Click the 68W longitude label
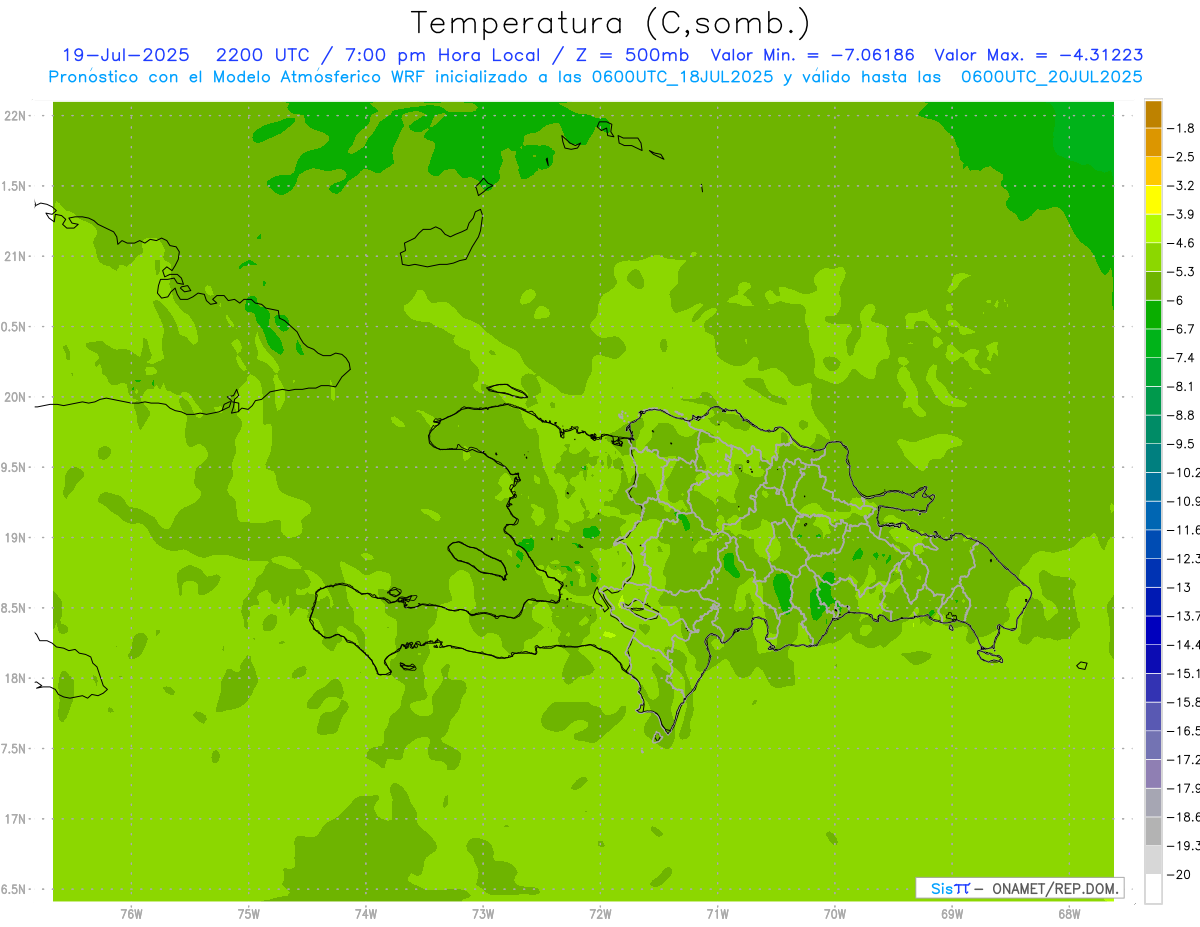The image size is (1200, 927). (x=1069, y=914)
